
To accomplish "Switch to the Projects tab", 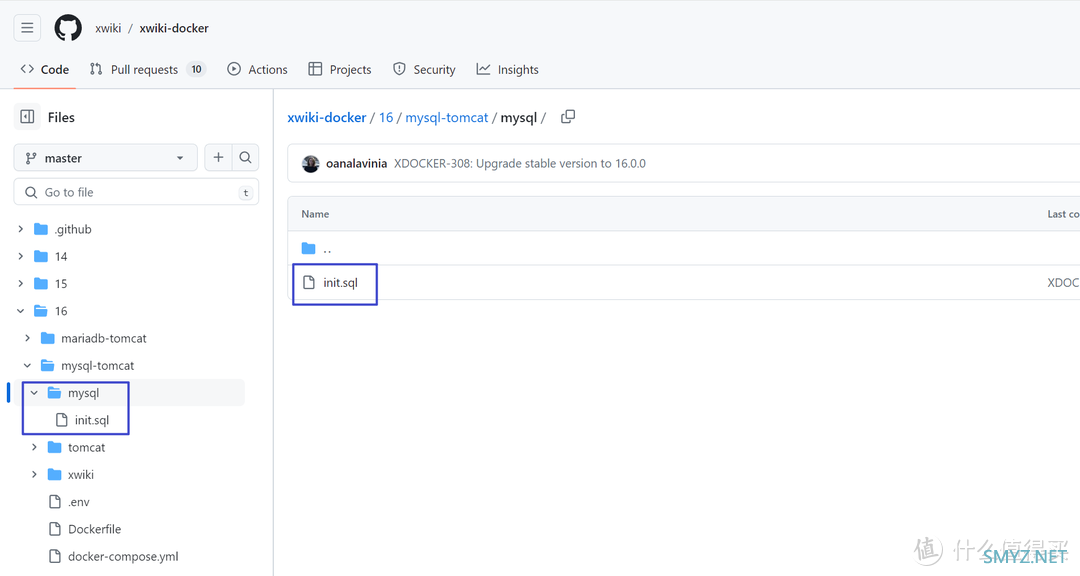I will tap(340, 70).
